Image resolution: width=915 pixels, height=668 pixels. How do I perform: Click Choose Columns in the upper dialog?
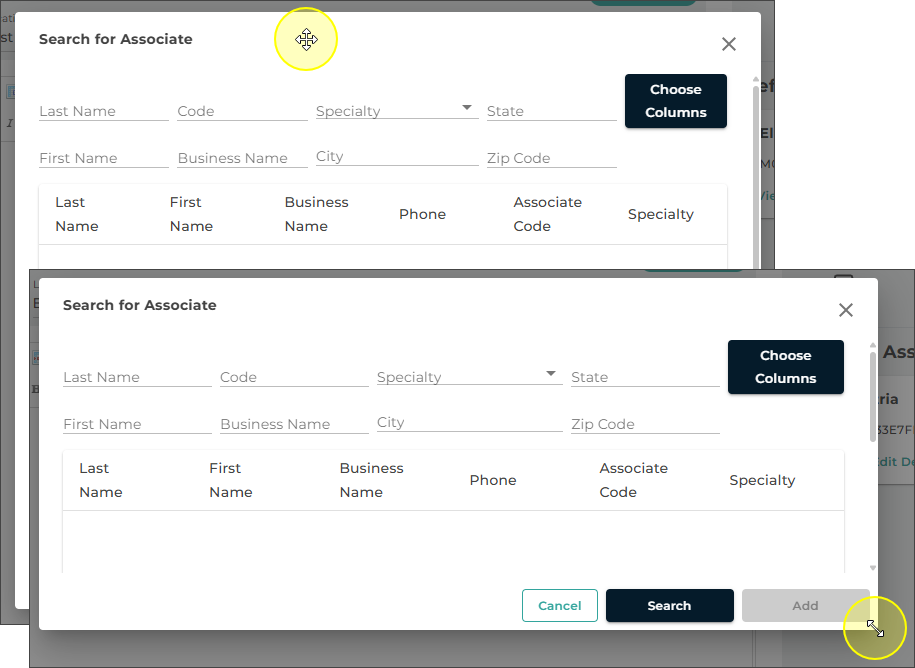[x=676, y=101]
